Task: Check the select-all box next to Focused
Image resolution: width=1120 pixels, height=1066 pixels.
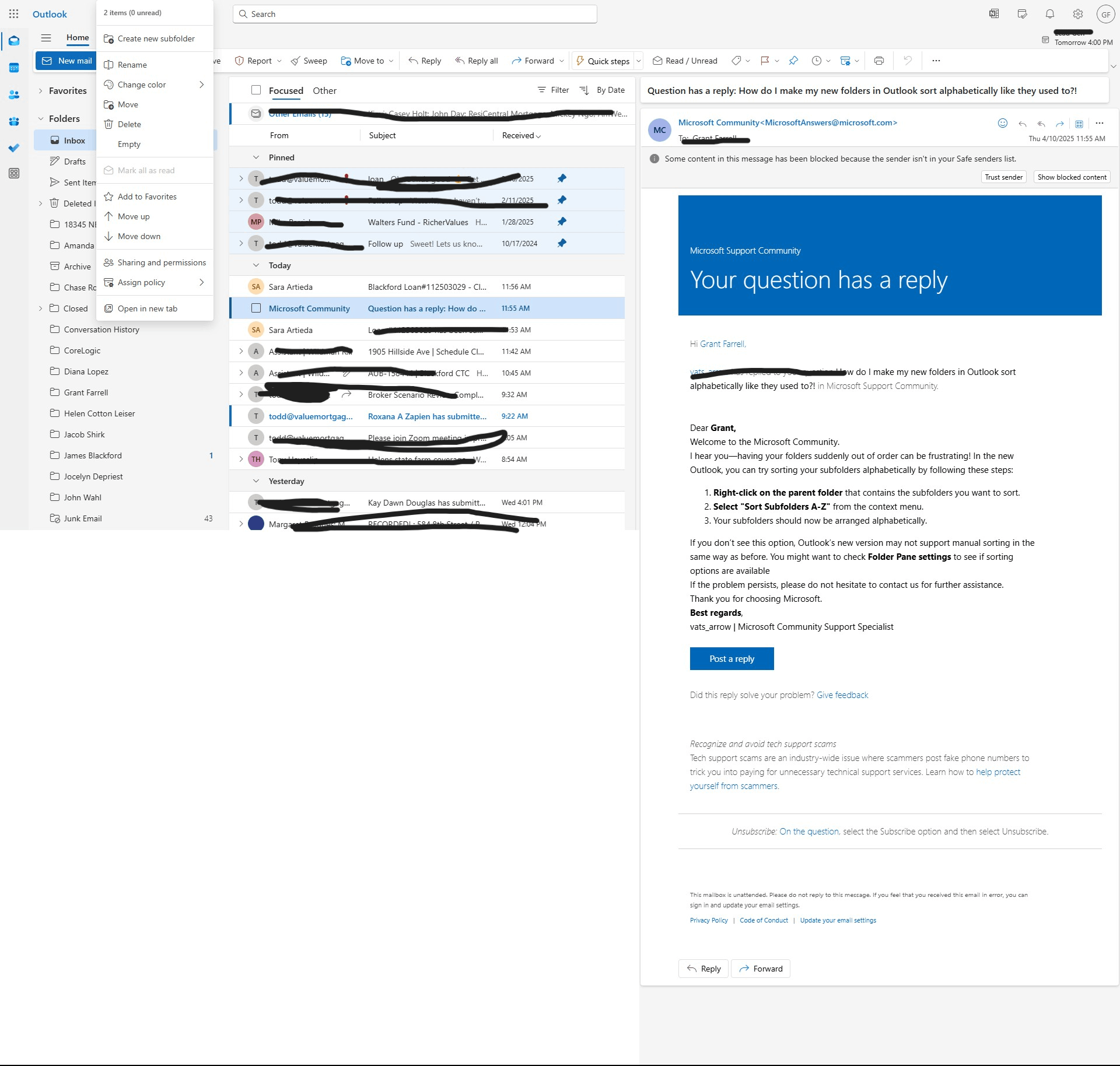Action: click(256, 90)
